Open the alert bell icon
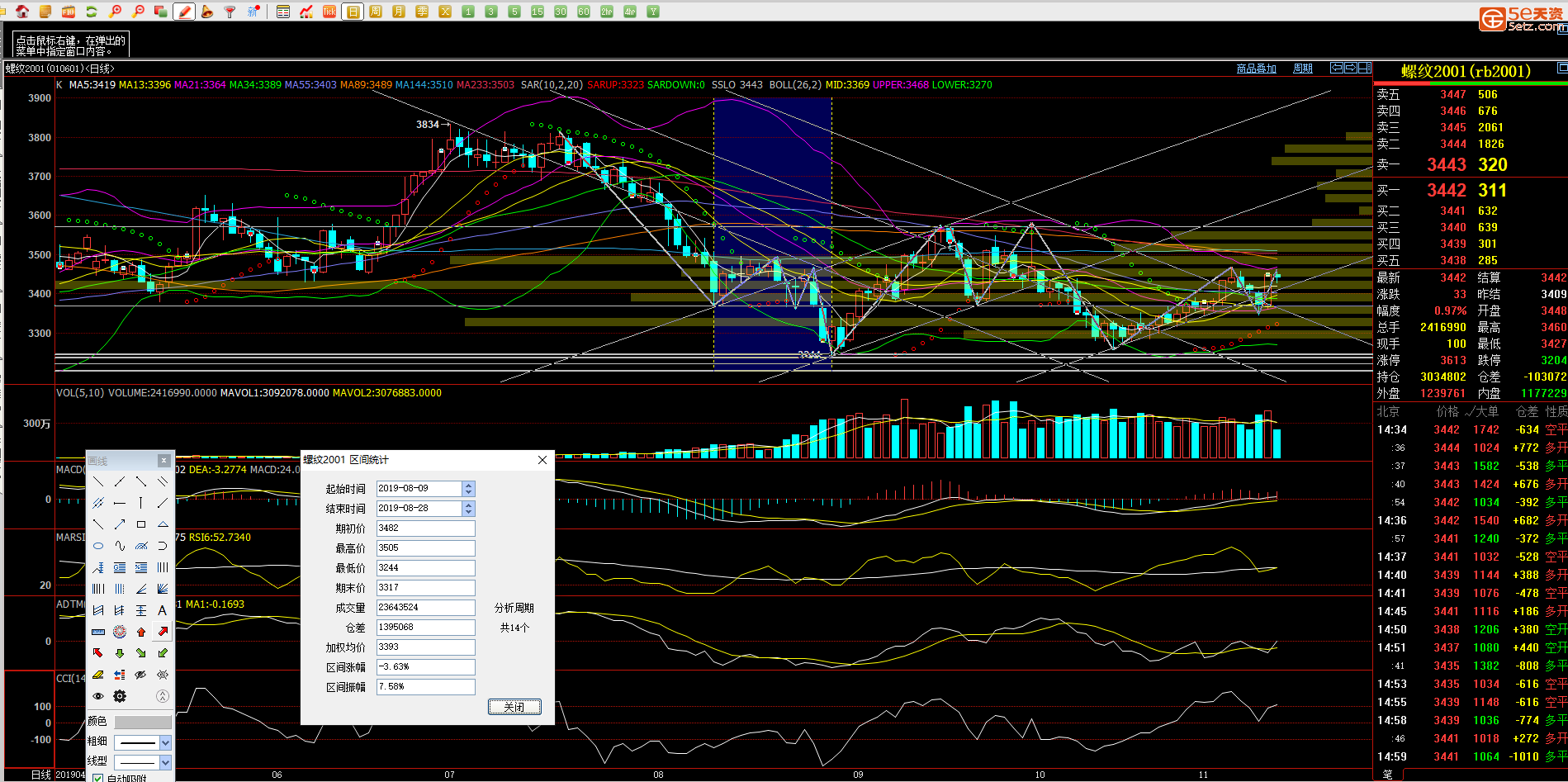This screenshot has width=1568, height=782. pos(207,12)
